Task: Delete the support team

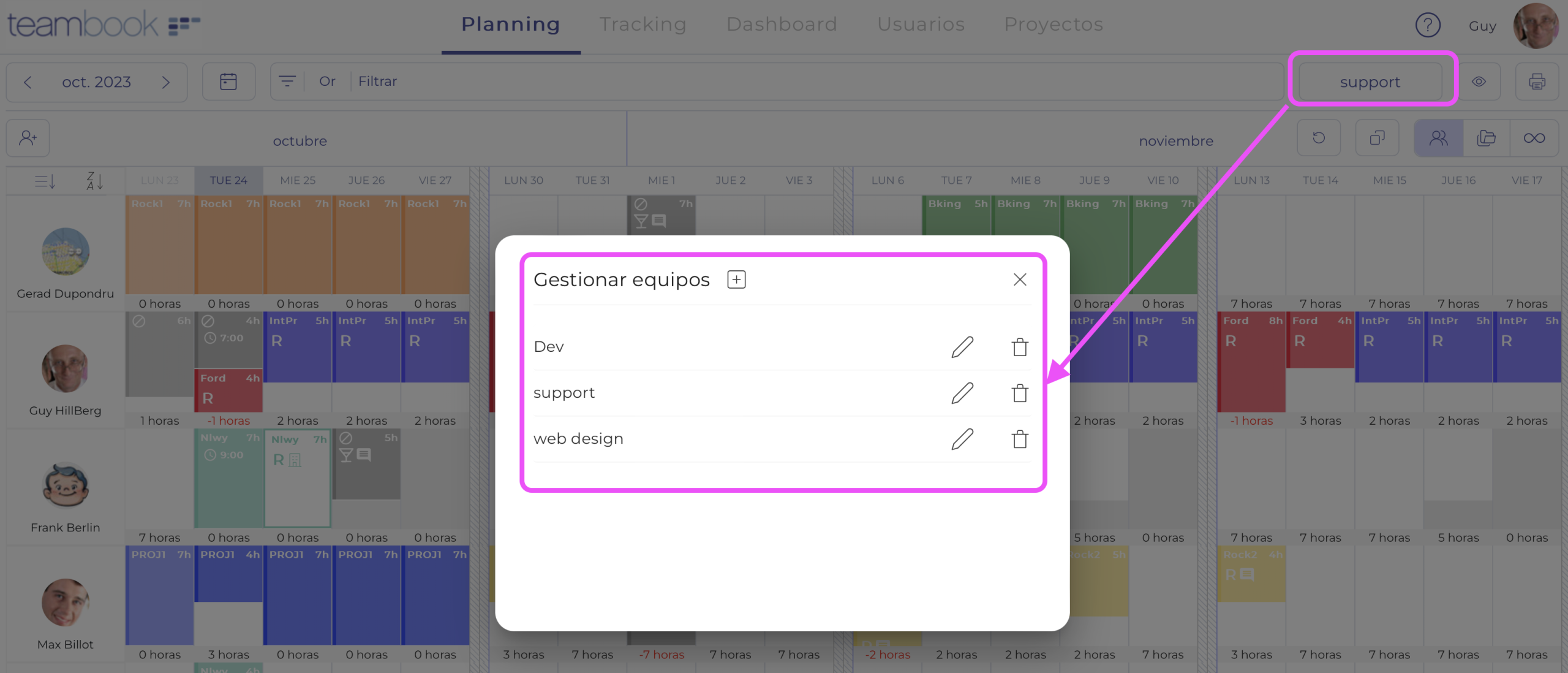Action: coord(1020,393)
